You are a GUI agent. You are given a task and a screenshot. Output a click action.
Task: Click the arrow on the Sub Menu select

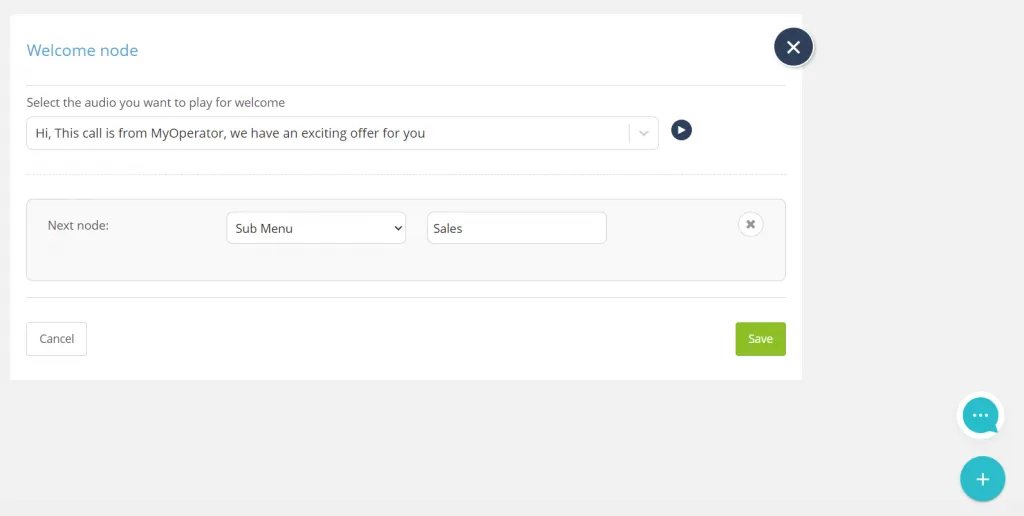[398, 229]
